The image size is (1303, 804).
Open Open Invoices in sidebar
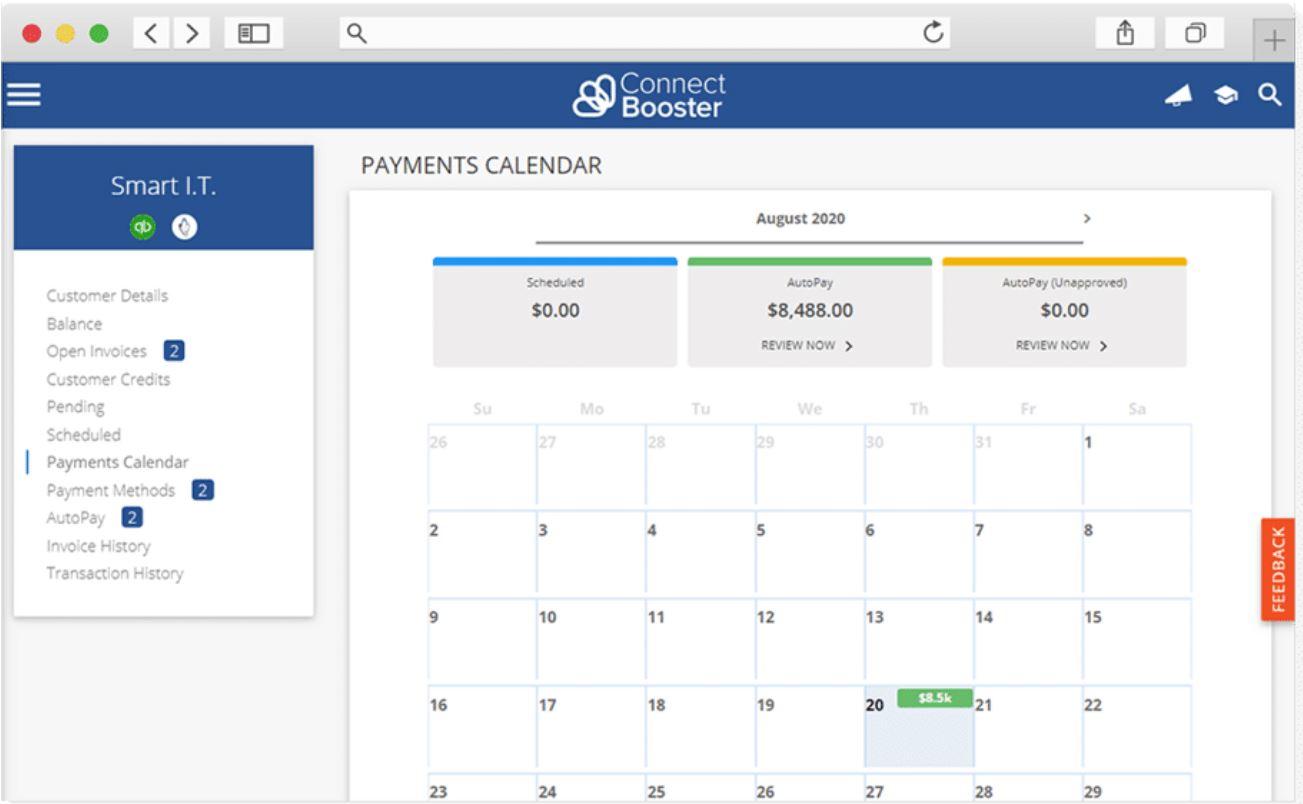(x=97, y=351)
